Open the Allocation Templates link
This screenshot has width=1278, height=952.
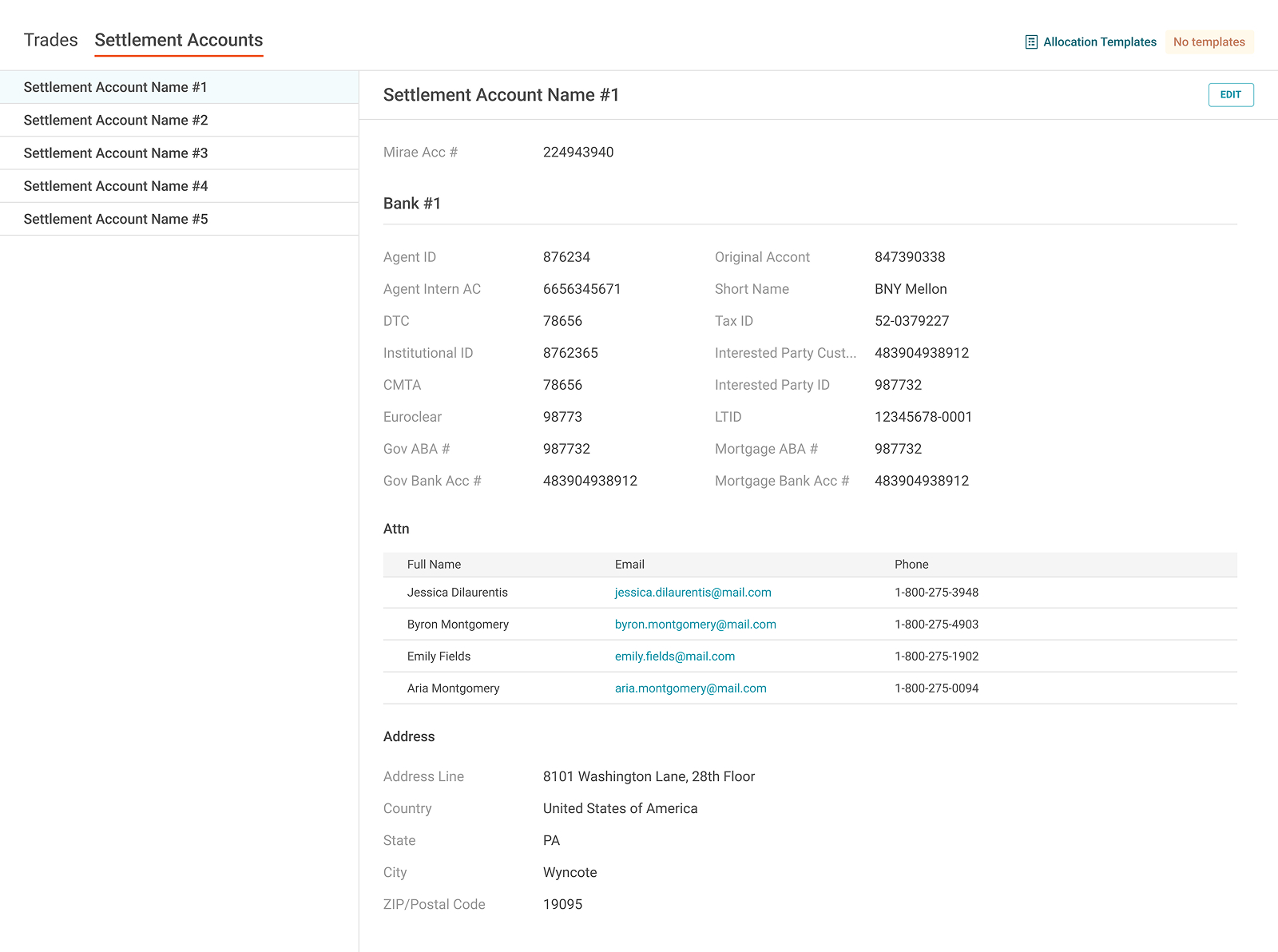point(1100,42)
